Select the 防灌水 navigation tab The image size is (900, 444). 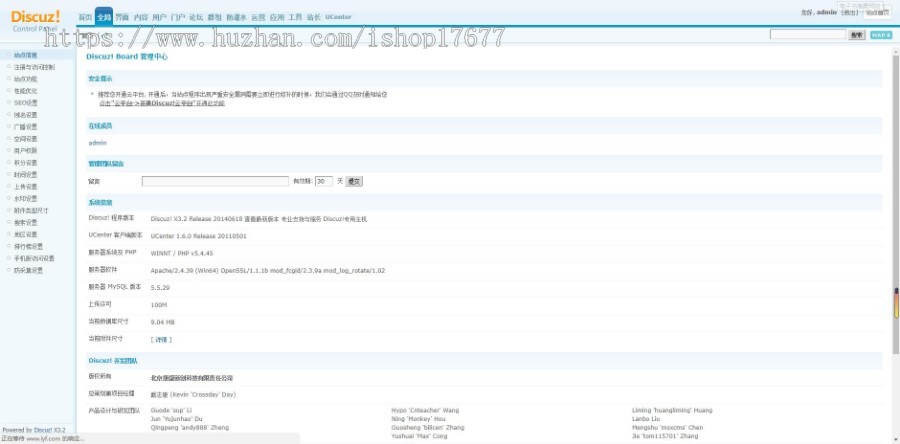(x=236, y=17)
